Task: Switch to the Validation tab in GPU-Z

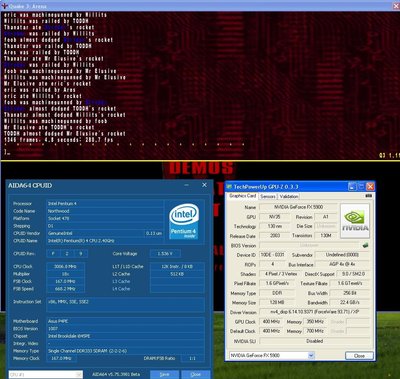Action: [289, 196]
